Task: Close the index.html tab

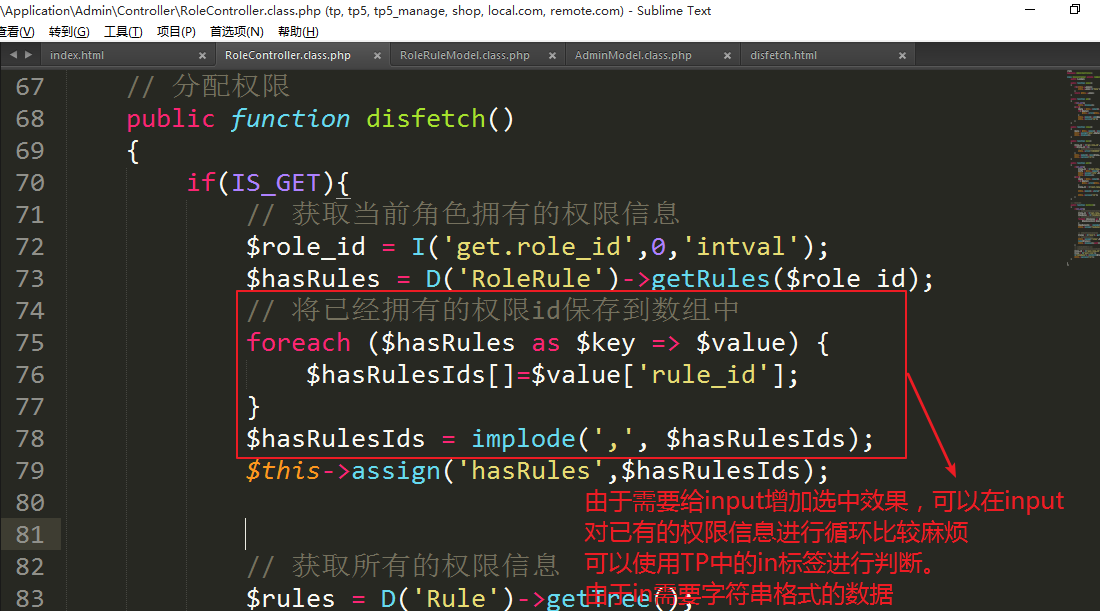Action: (202, 56)
